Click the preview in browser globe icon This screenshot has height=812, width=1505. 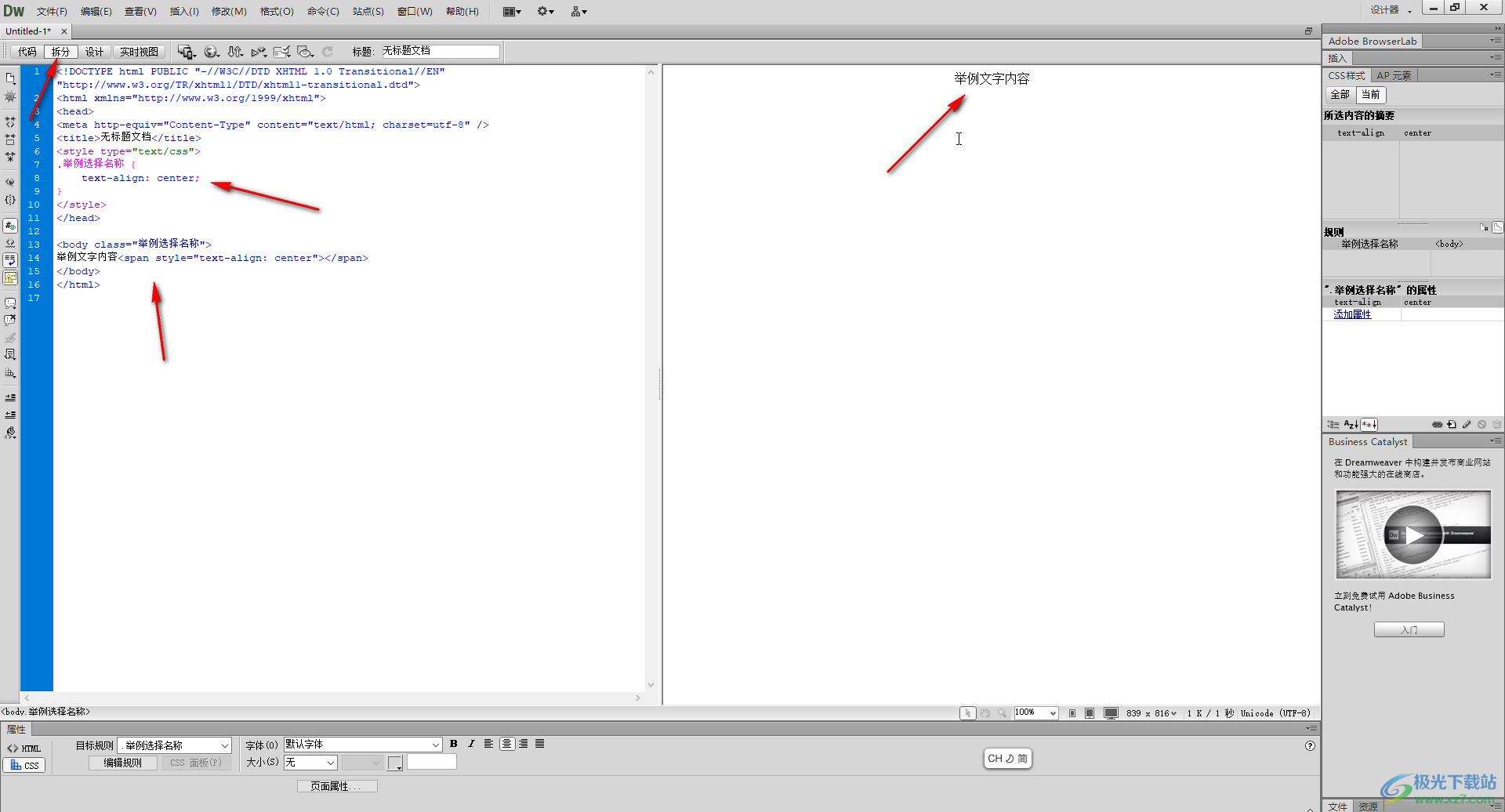[x=211, y=52]
